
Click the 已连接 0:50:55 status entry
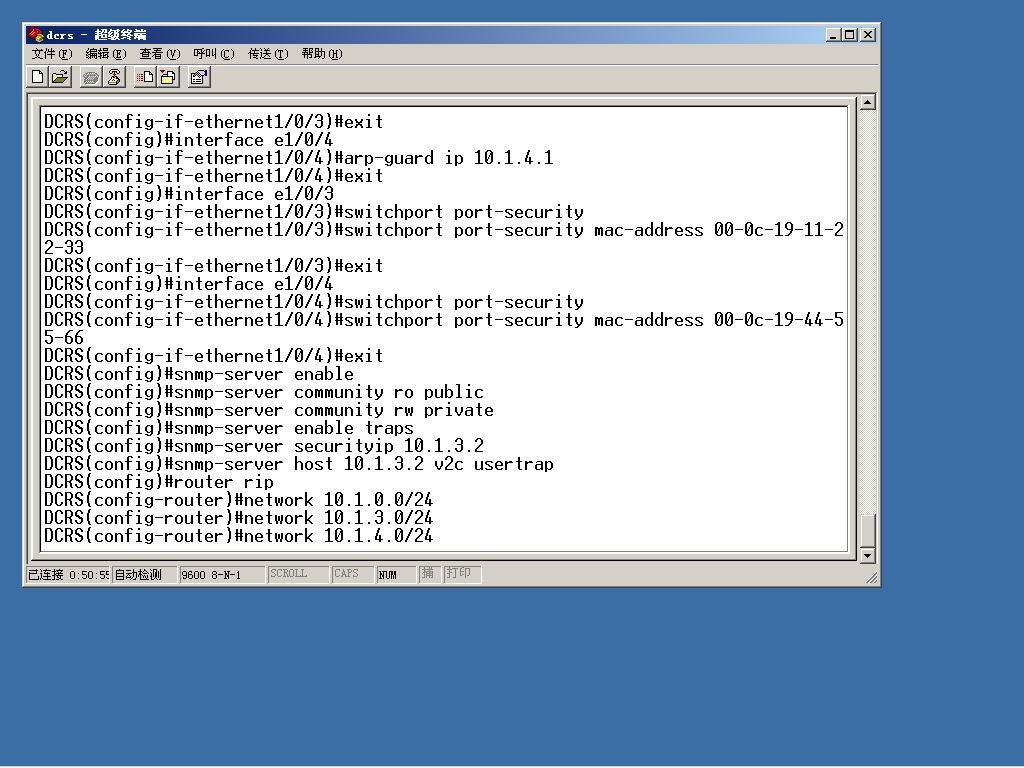(68, 575)
